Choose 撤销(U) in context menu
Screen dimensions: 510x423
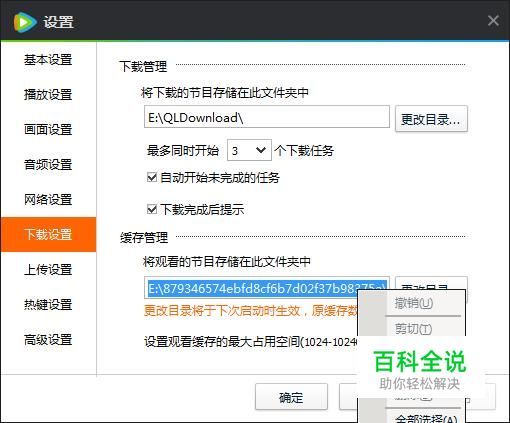pyautogui.click(x=414, y=303)
